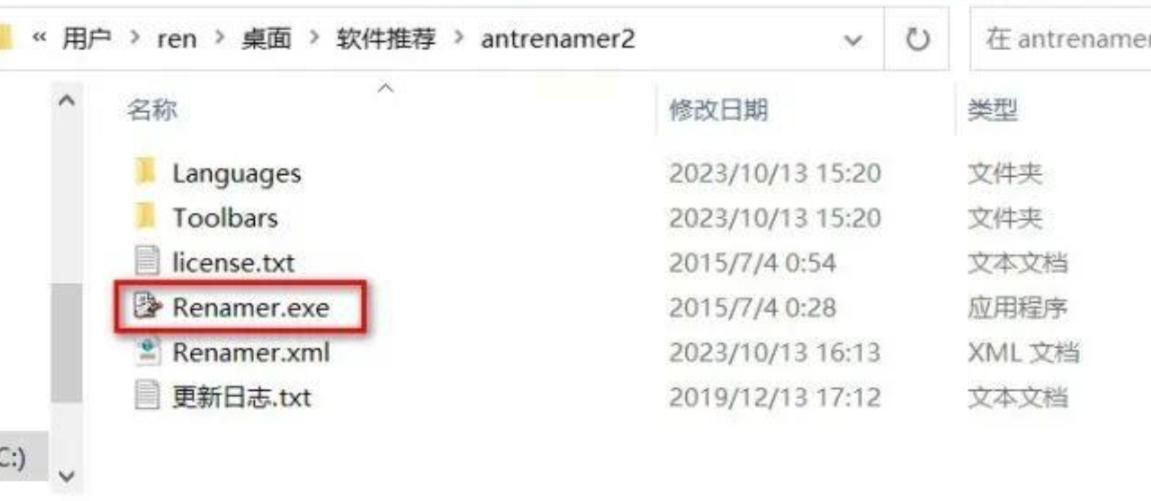1151x501 pixels.
Task: Click scroll up arrow in navigation pane
Action: coord(66,101)
